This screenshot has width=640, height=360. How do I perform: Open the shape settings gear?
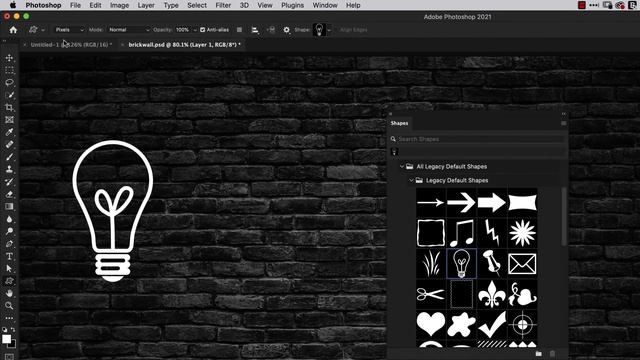[x=287, y=30]
